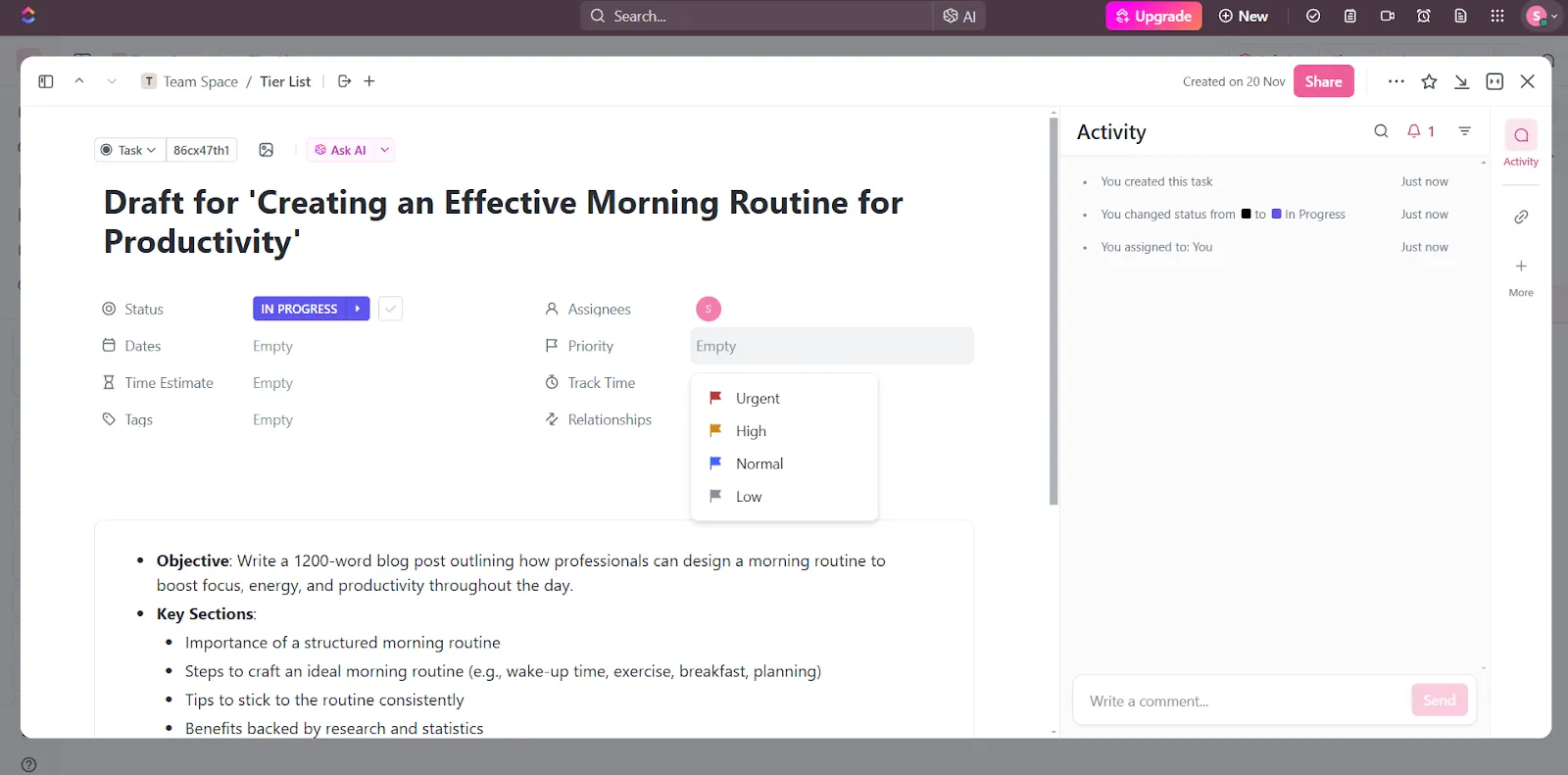
Task: Open the apps grid icon
Action: (x=1497, y=16)
